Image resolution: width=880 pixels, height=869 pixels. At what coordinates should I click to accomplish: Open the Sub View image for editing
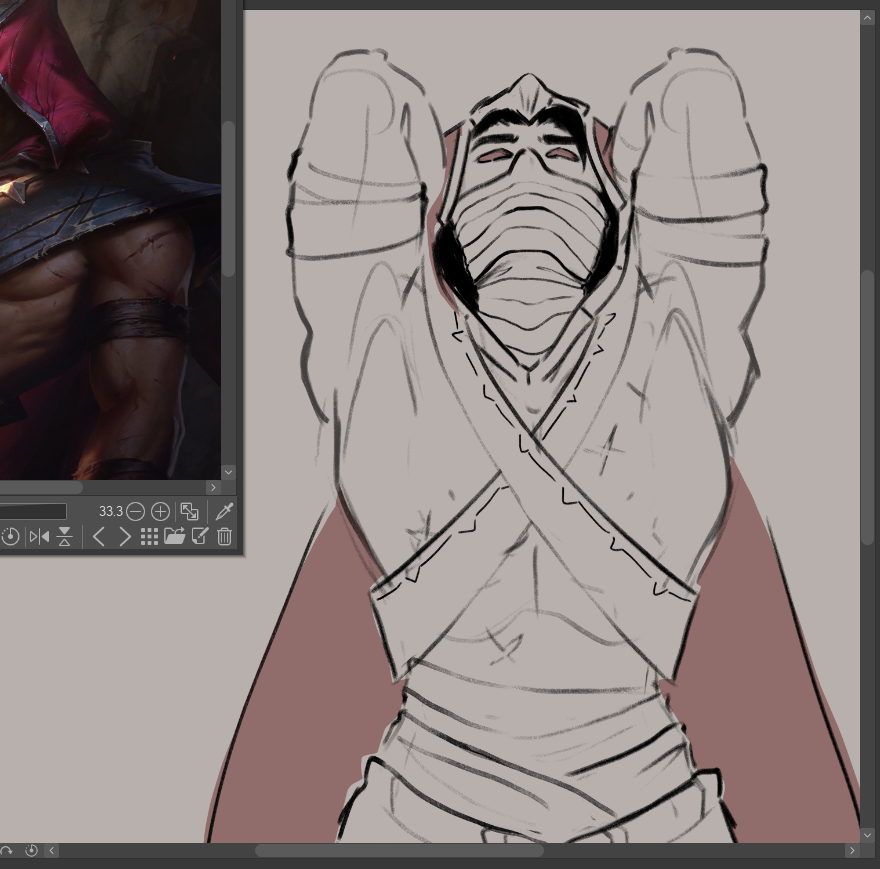click(x=200, y=537)
